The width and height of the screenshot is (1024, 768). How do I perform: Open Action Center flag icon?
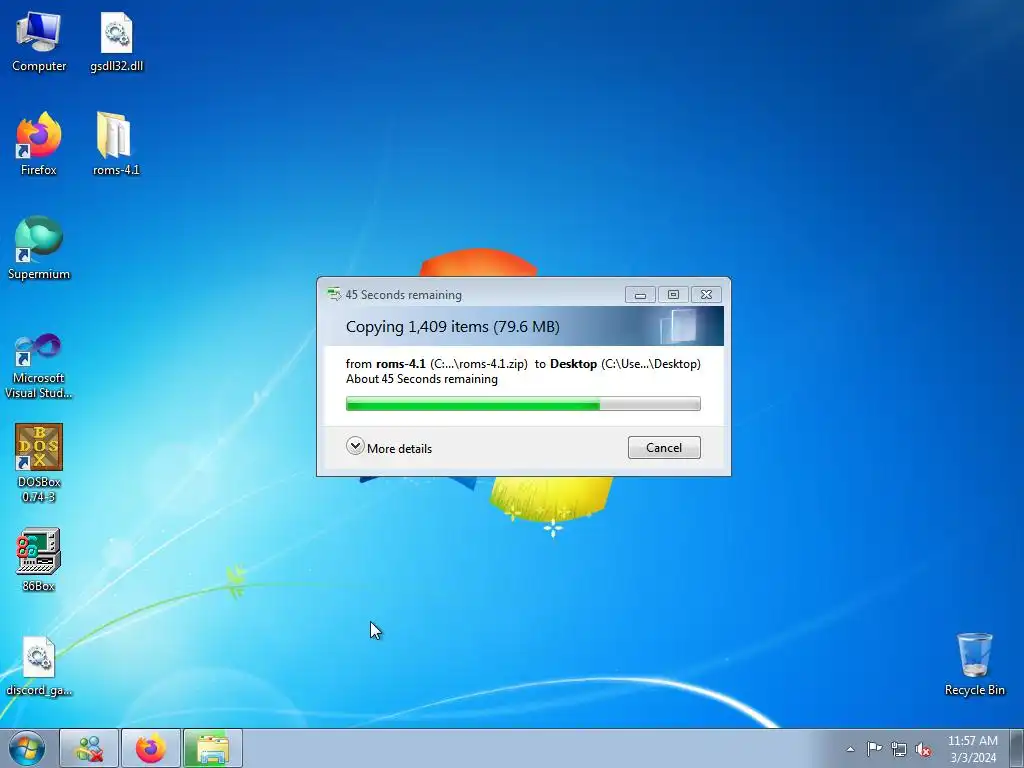(x=874, y=749)
